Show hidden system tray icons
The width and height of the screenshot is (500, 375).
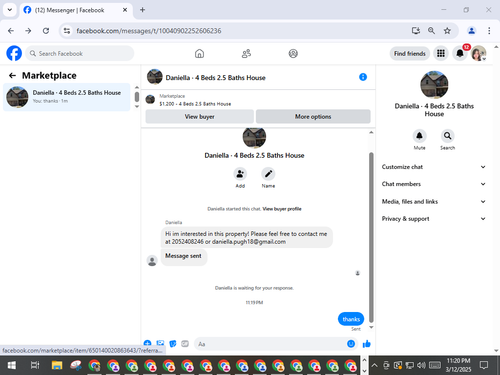pyautogui.click(x=374, y=365)
